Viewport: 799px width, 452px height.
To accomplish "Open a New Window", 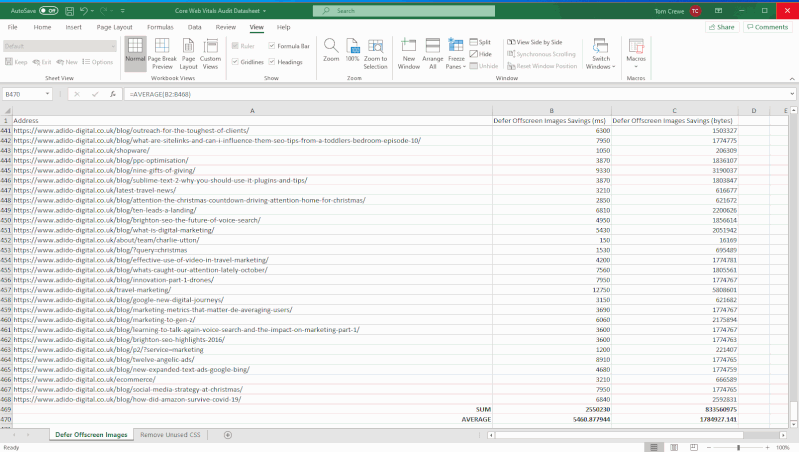I will (408, 52).
